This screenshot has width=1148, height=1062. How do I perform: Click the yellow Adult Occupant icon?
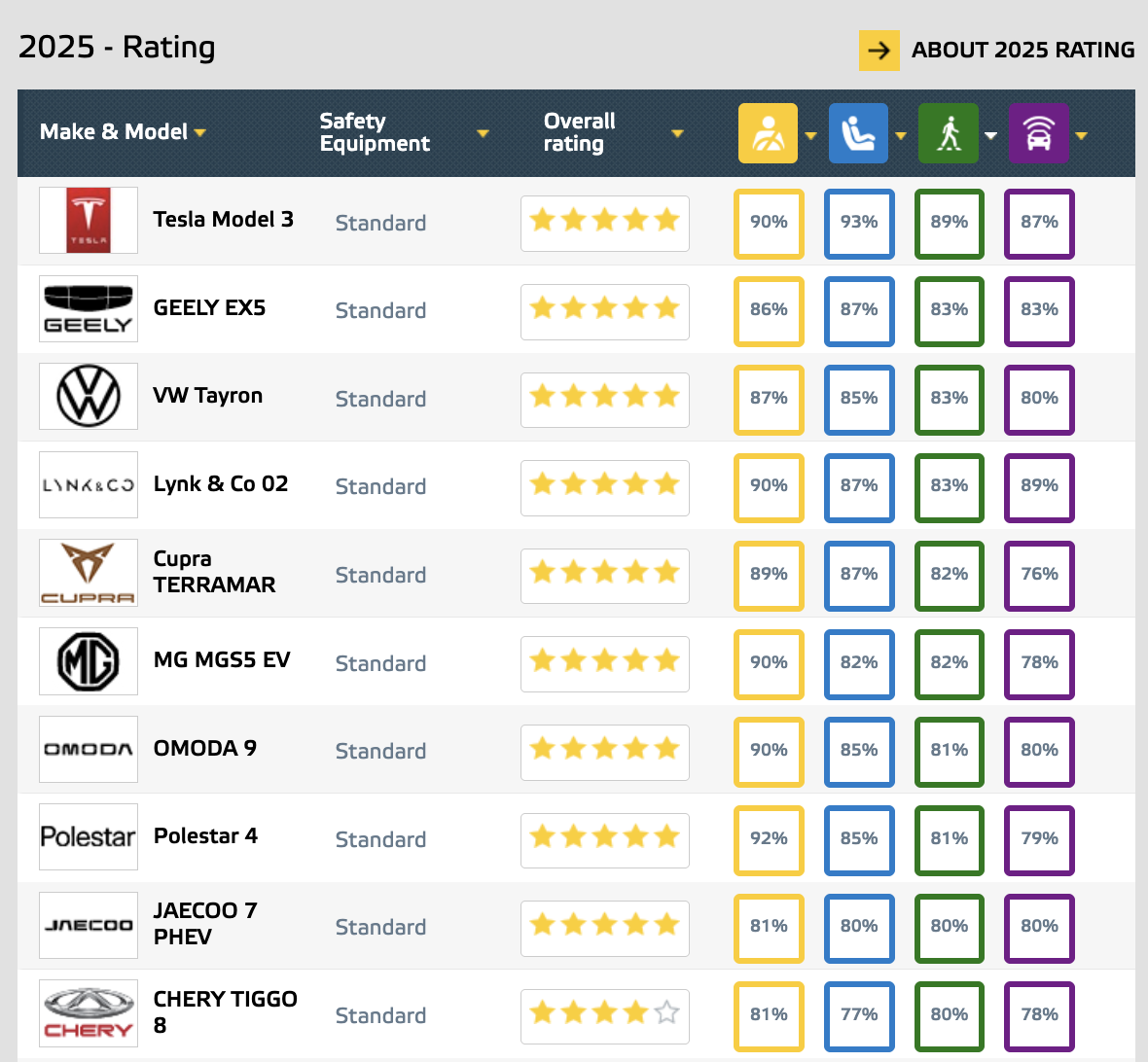(768, 133)
